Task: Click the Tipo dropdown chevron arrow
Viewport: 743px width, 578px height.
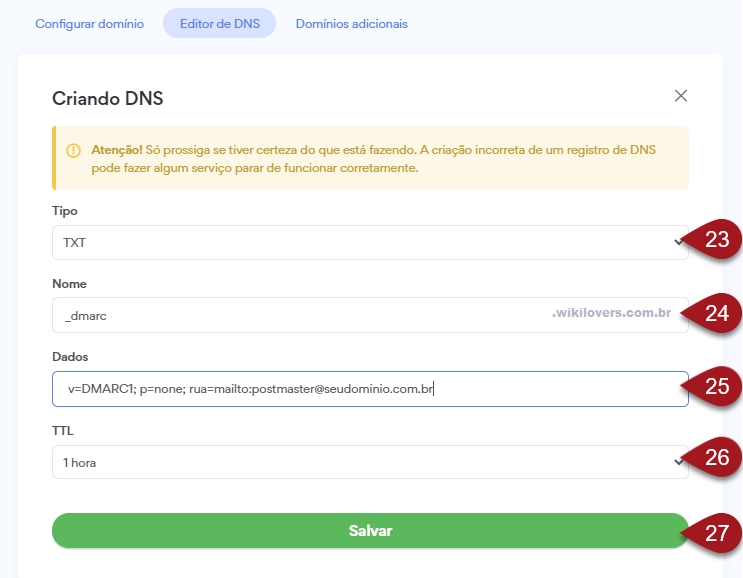Action: pyautogui.click(x=678, y=242)
